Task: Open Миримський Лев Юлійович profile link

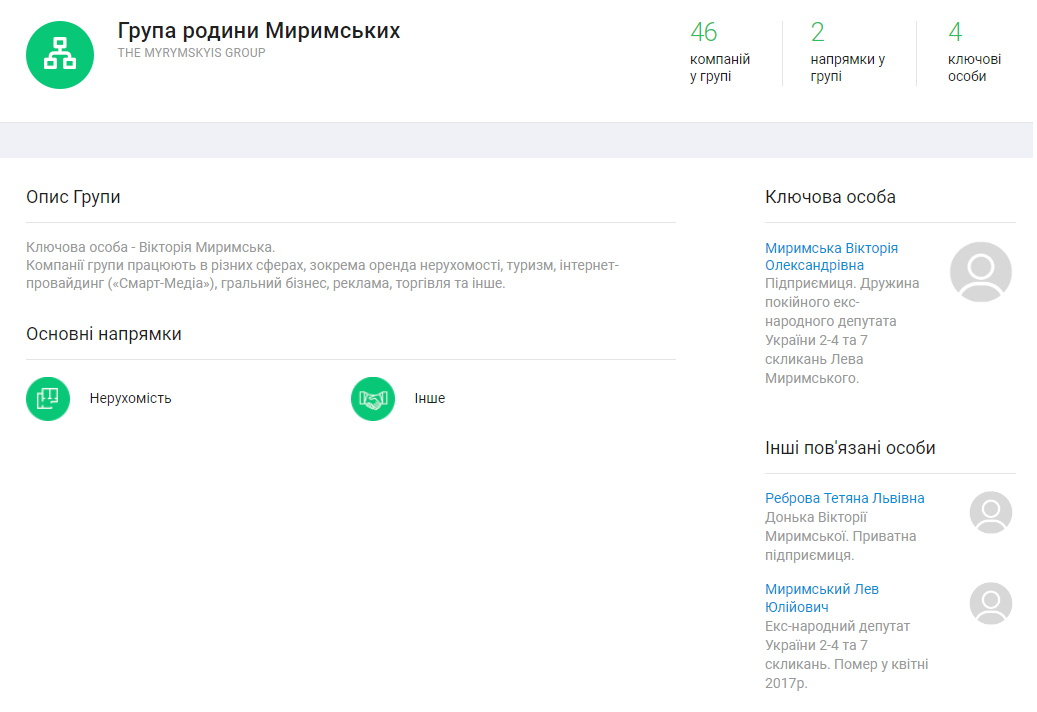Action: pyautogui.click(x=821, y=598)
